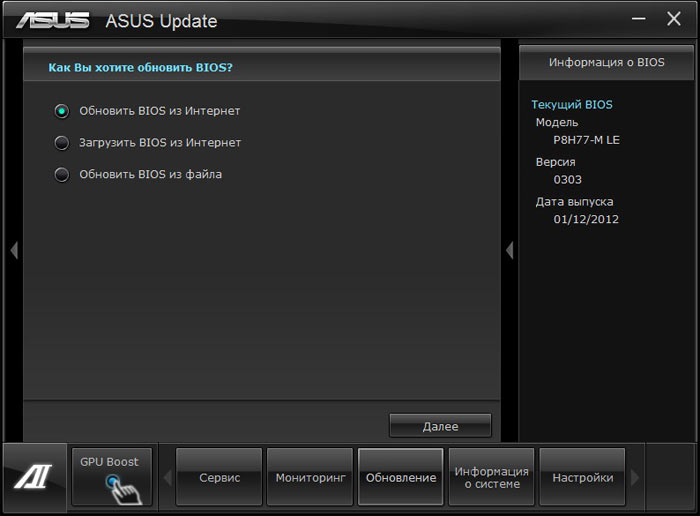Click the ASUS logo in title bar

(53, 21)
